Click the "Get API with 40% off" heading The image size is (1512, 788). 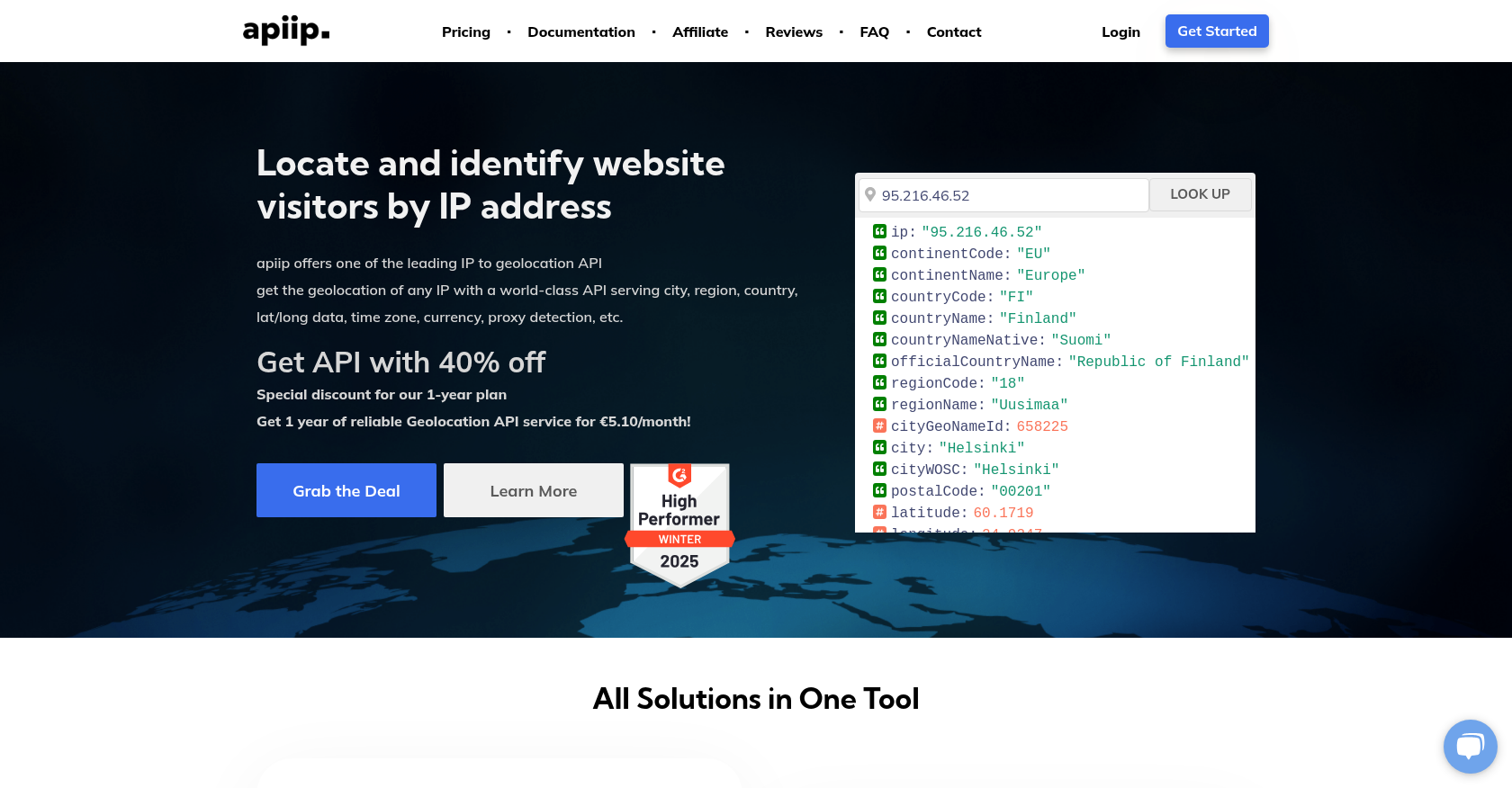click(401, 362)
